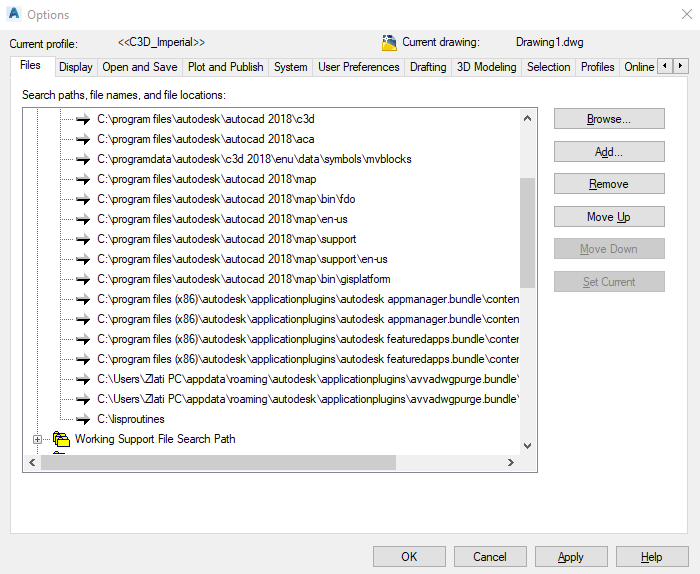This screenshot has width=700, height=574.
Task: Select the autocad 2018\map path entry
Action: pyautogui.click(x=207, y=179)
